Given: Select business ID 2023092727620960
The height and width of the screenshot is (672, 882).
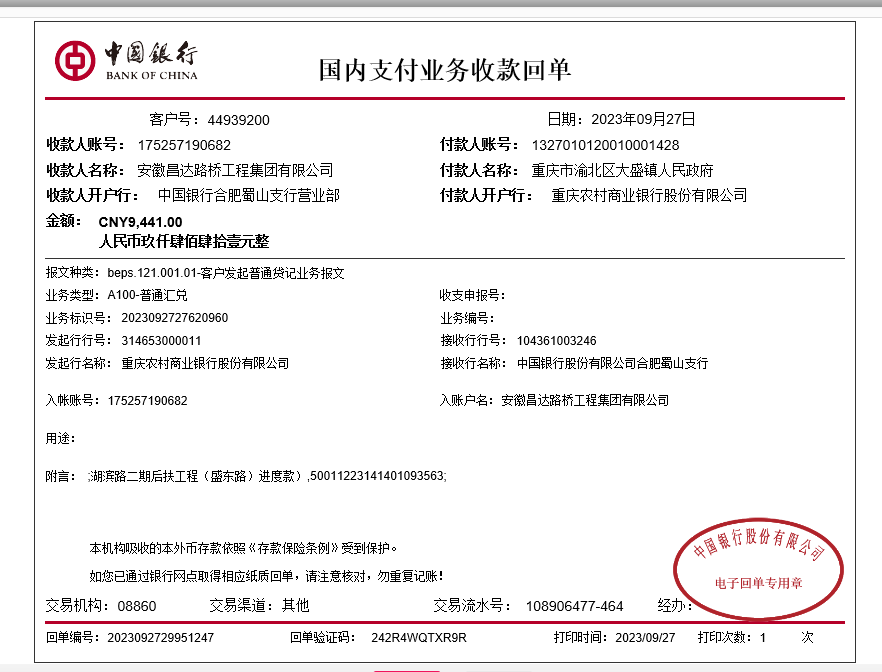Looking at the screenshot, I should (x=174, y=318).
